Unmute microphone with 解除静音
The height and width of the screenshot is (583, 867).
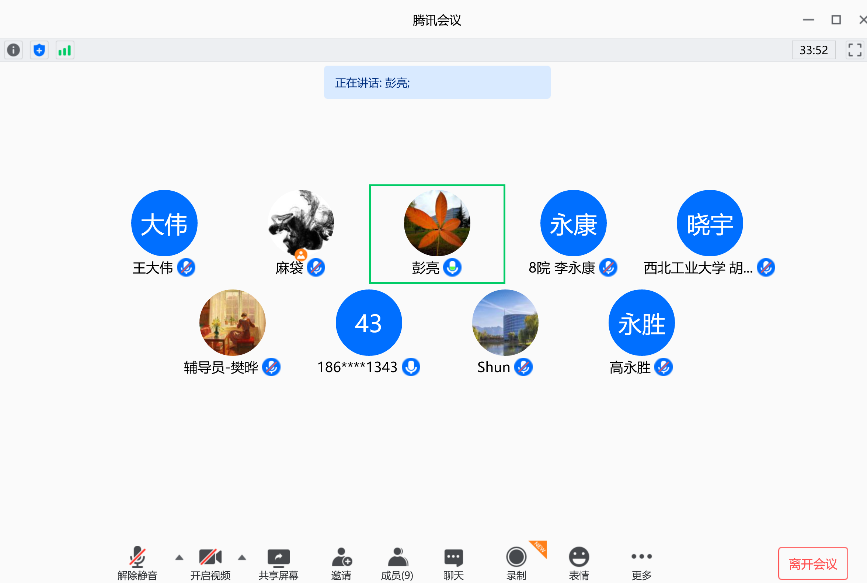click(x=137, y=563)
